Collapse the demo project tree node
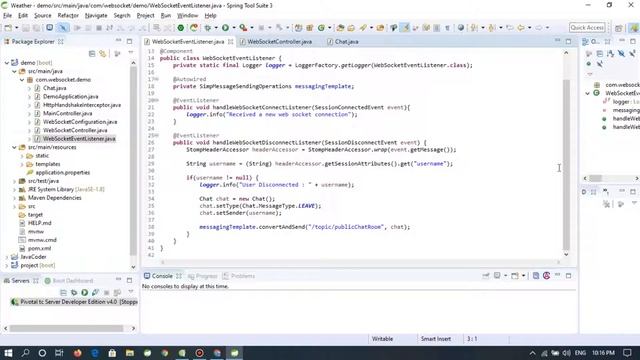Viewport: 640px width, 360px height. [7, 63]
